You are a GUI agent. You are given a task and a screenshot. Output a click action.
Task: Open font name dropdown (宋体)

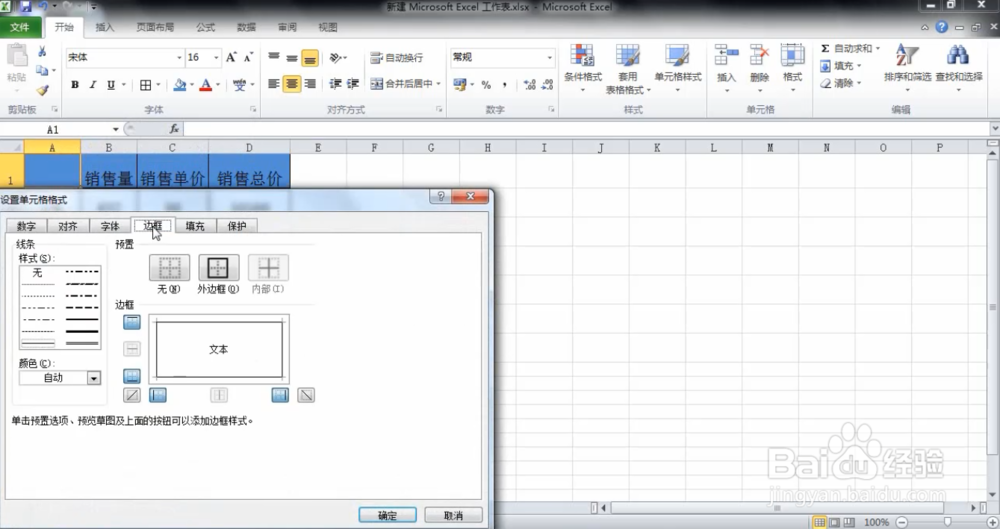179,57
